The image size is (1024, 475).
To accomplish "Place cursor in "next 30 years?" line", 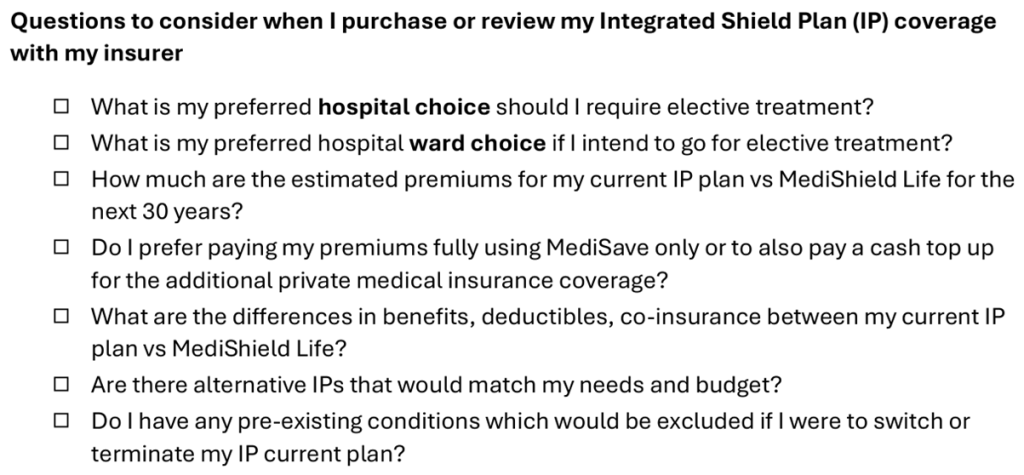I will click(x=167, y=211).
